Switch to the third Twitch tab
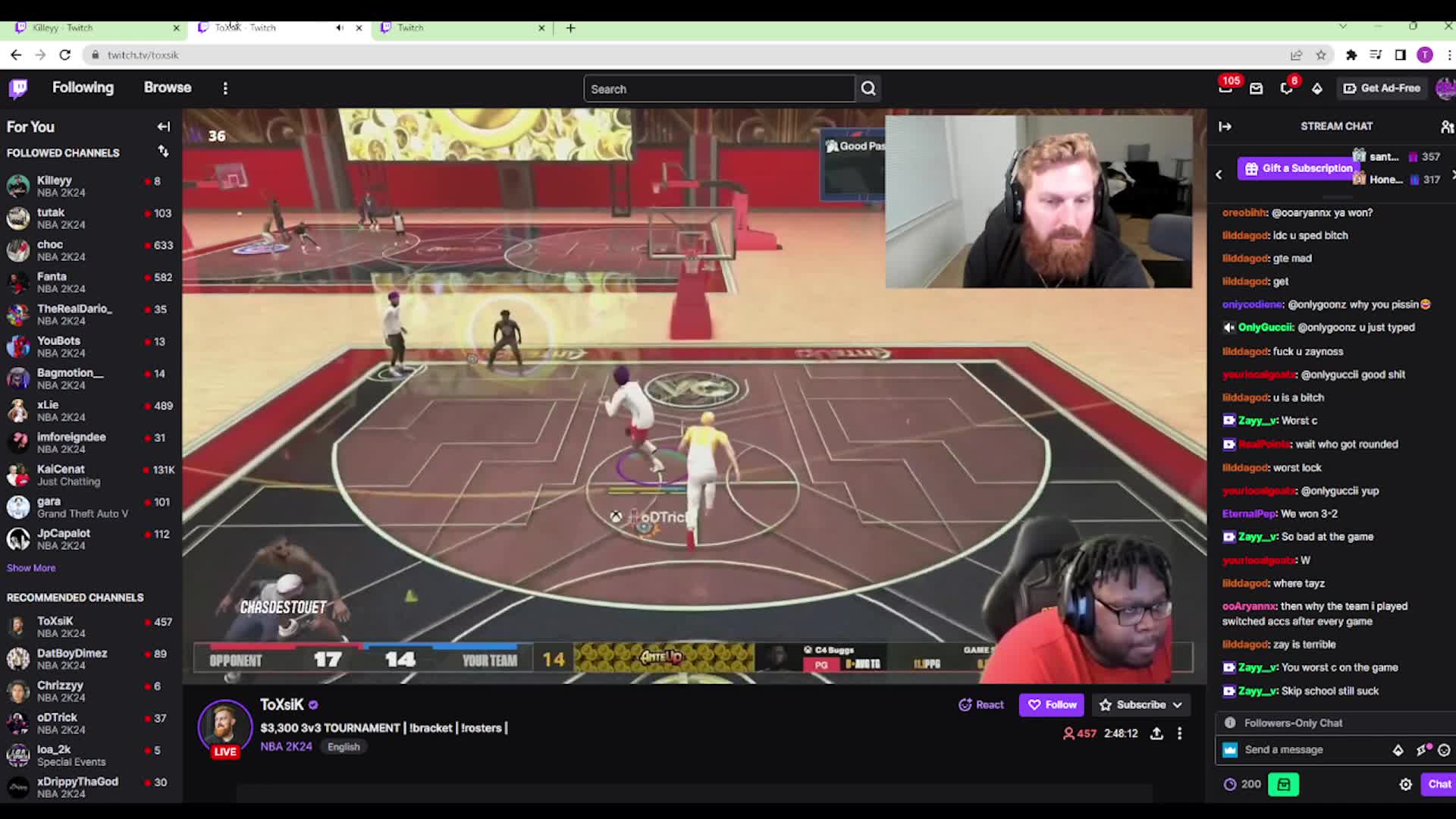Image resolution: width=1456 pixels, height=819 pixels. [x=463, y=27]
